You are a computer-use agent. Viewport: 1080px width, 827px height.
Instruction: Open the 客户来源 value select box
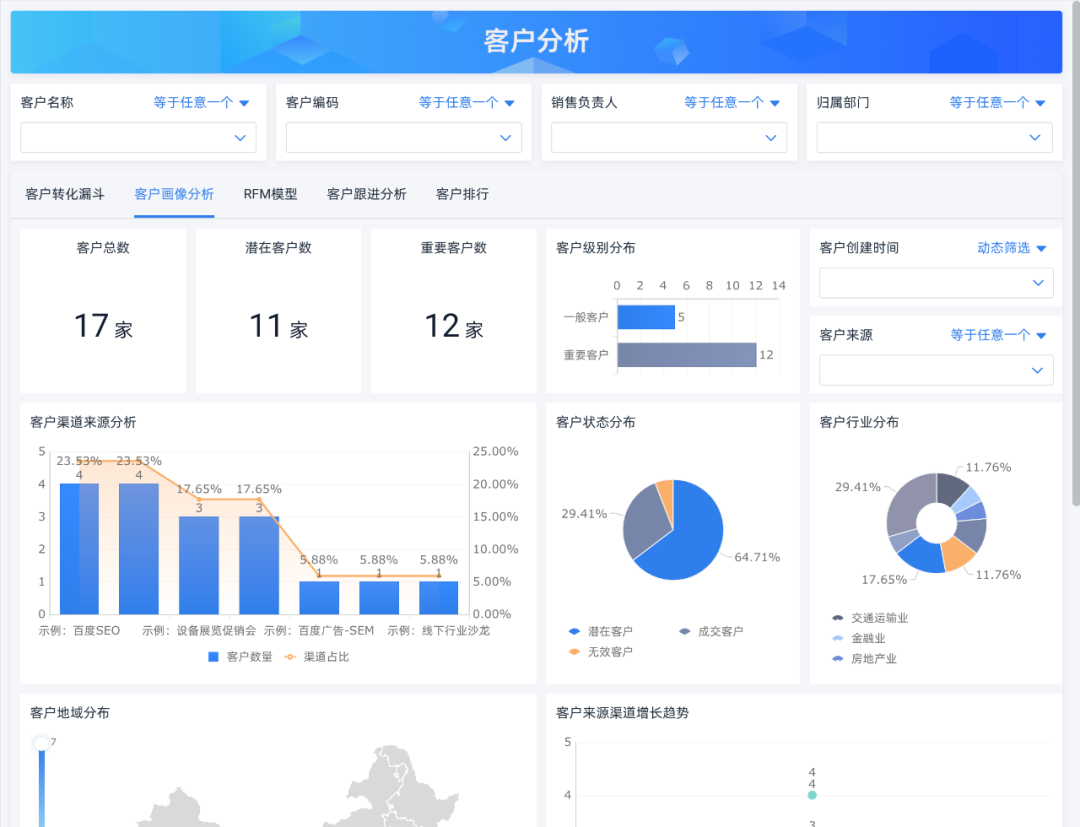click(x=935, y=370)
